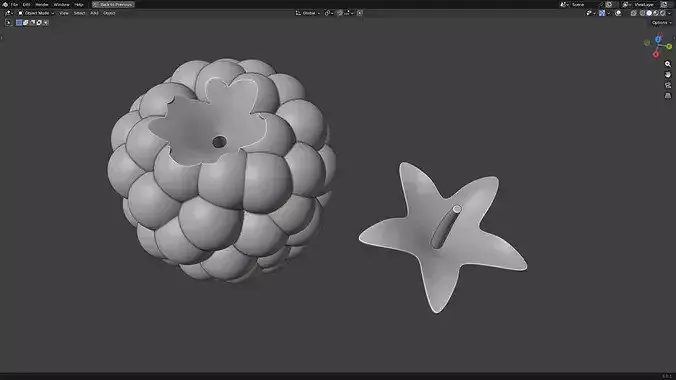676x380 pixels.
Task: Click the new view layer icon
Action: point(664,4)
